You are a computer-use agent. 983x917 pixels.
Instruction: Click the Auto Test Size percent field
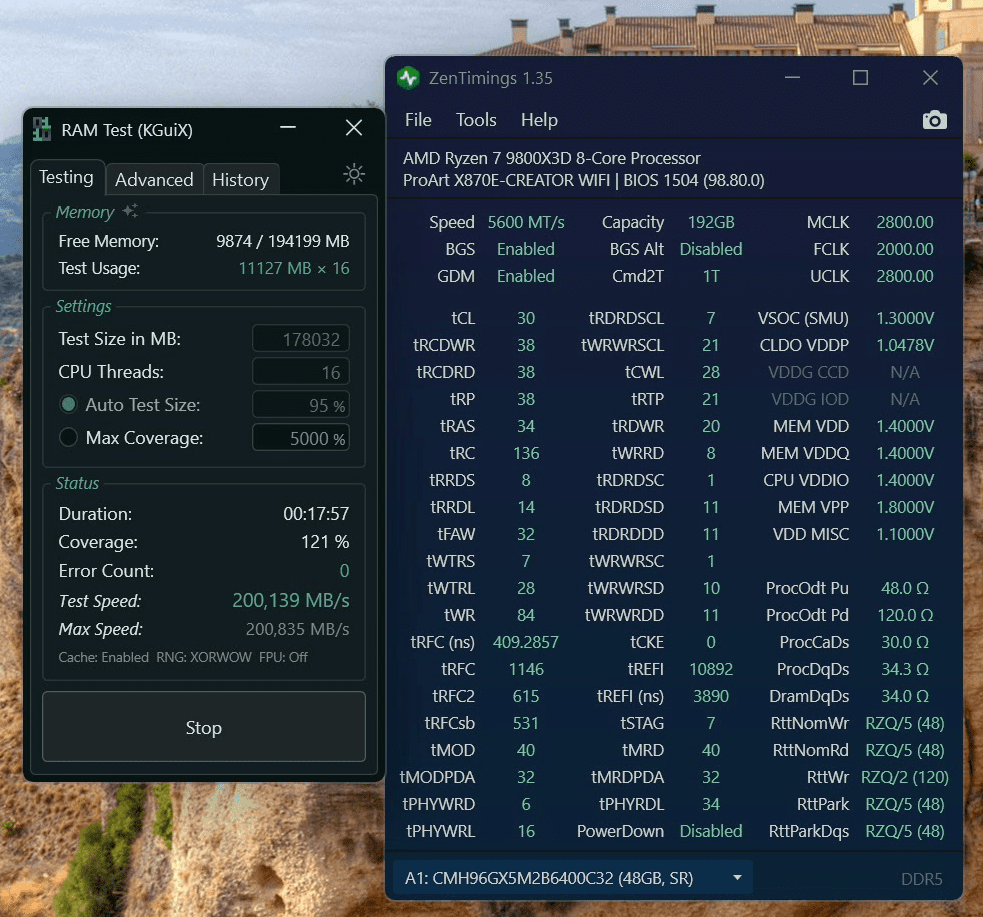301,405
